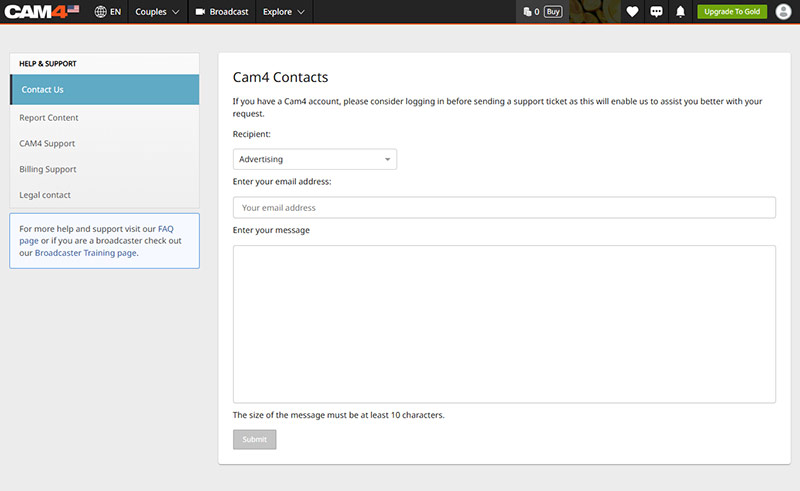Click the Broadcast camera button
The image size is (800, 491).
pos(222,12)
